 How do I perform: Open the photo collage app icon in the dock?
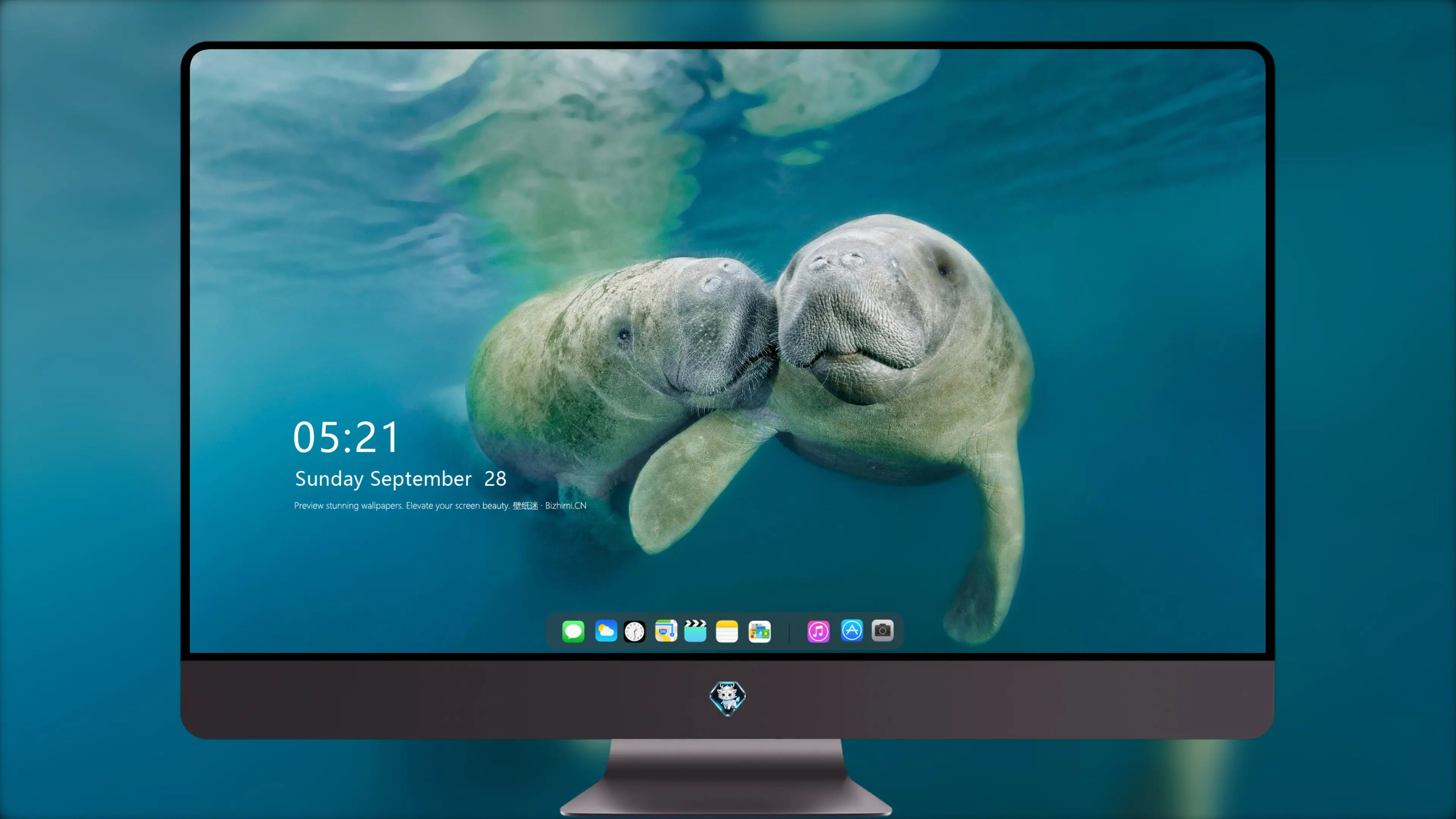tap(759, 631)
